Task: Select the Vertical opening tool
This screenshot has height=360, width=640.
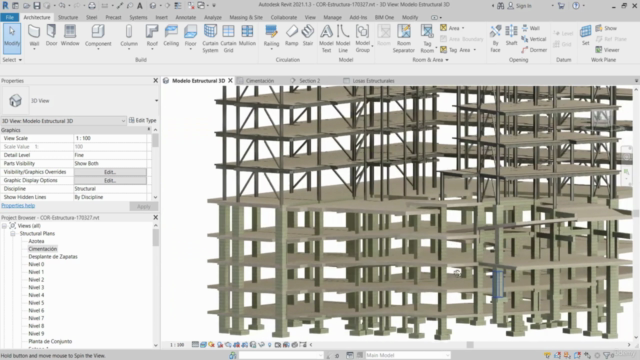Action: tap(533, 39)
